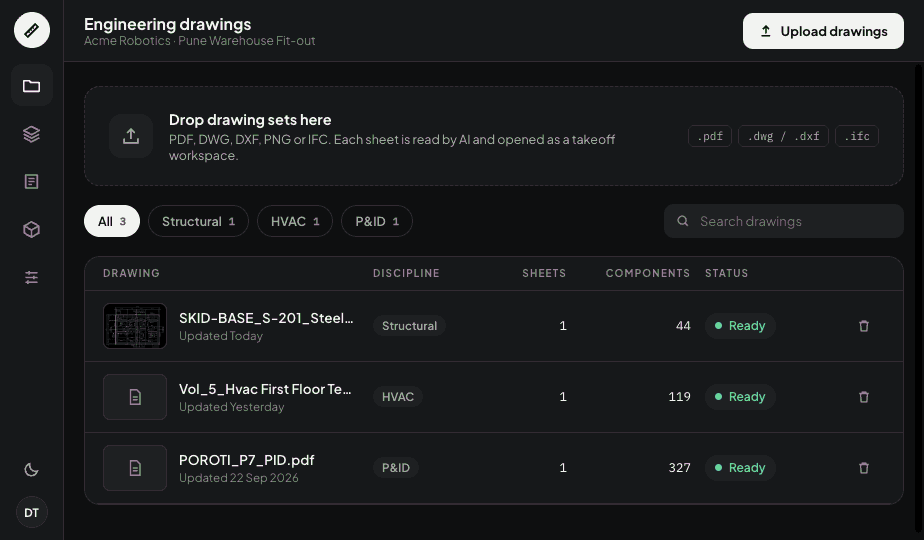Click the DRAWING column header
Screen dimensions: 924x540
click(131, 273)
